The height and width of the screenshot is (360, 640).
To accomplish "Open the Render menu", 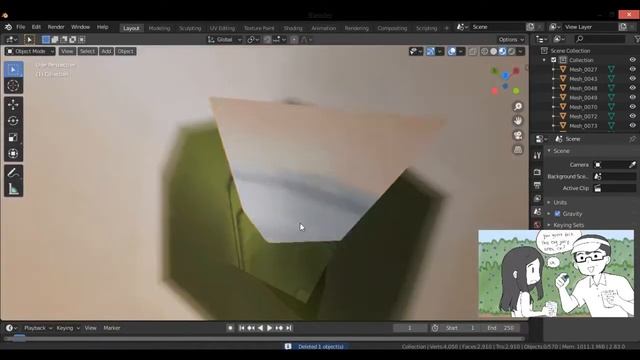I will pos(56,27).
